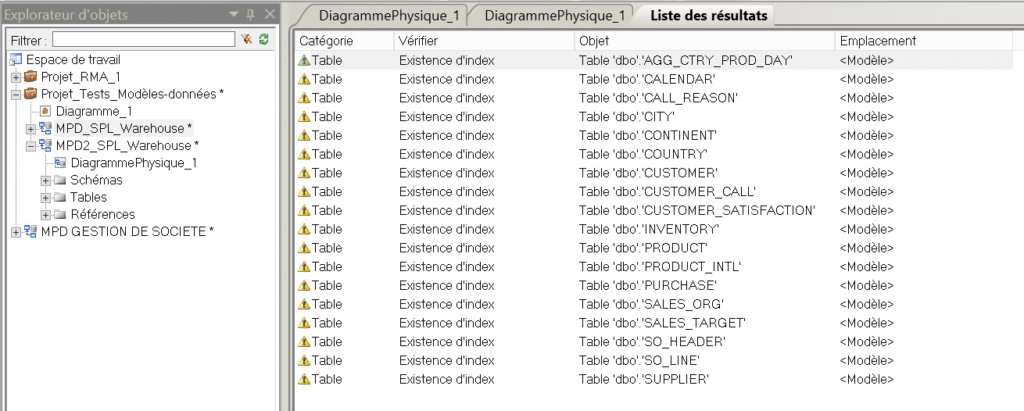The width and height of the screenshot is (1024, 411).
Task: Click <Modèle> on the AGG_CTRY_PROD_DAY row
Action: tap(867, 60)
